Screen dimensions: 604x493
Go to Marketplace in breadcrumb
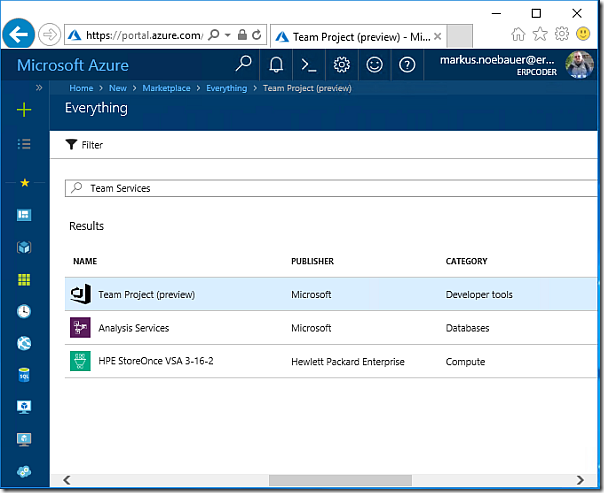click(166, 88)
